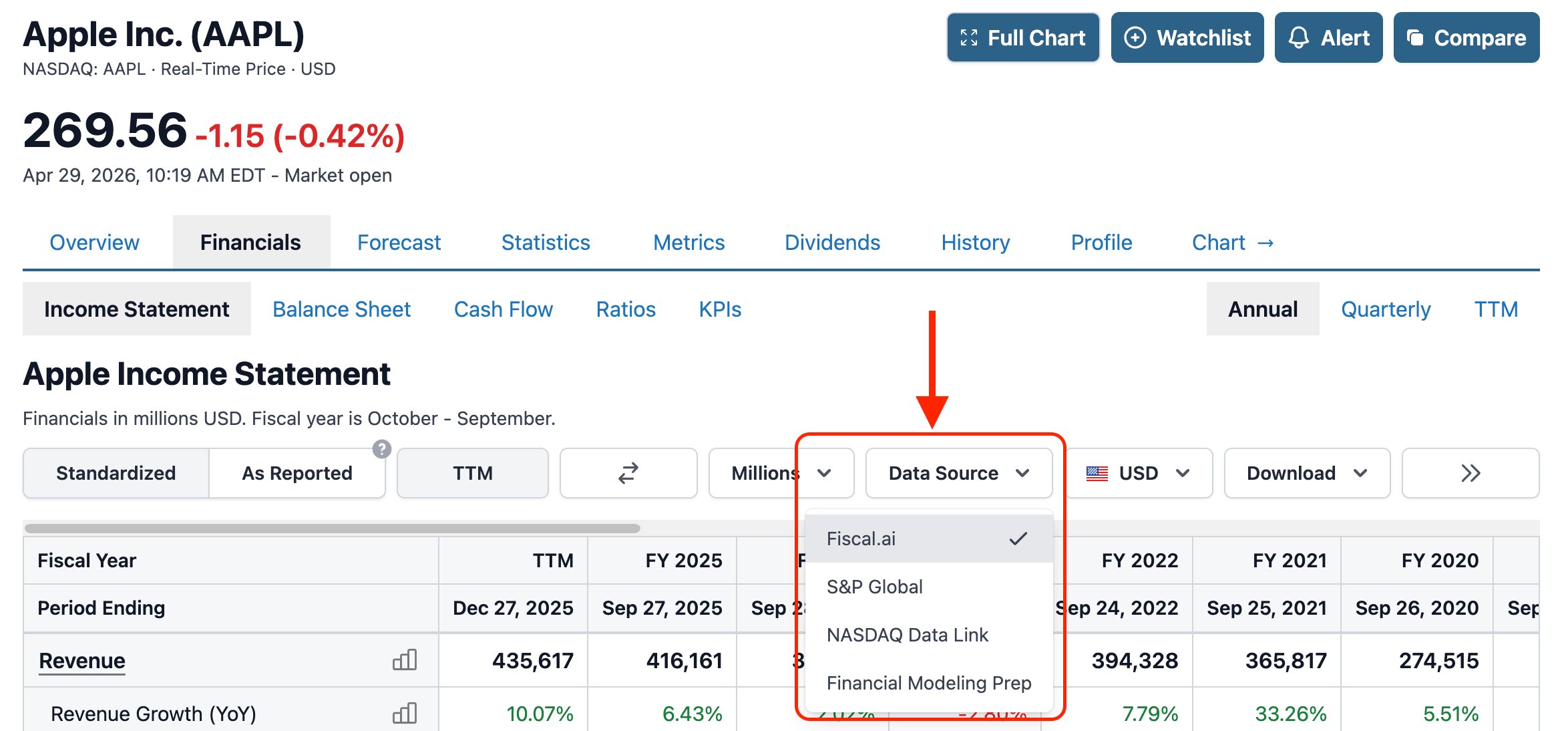Click the Watchlist plus circle icon

coord(1135,38)
